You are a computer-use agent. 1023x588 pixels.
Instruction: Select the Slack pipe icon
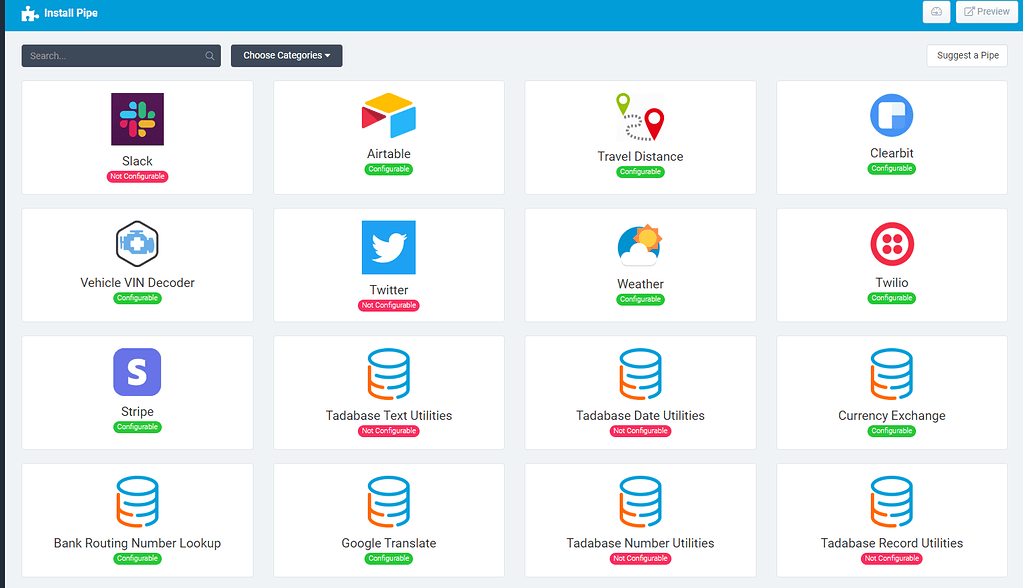tap(137, 118)
